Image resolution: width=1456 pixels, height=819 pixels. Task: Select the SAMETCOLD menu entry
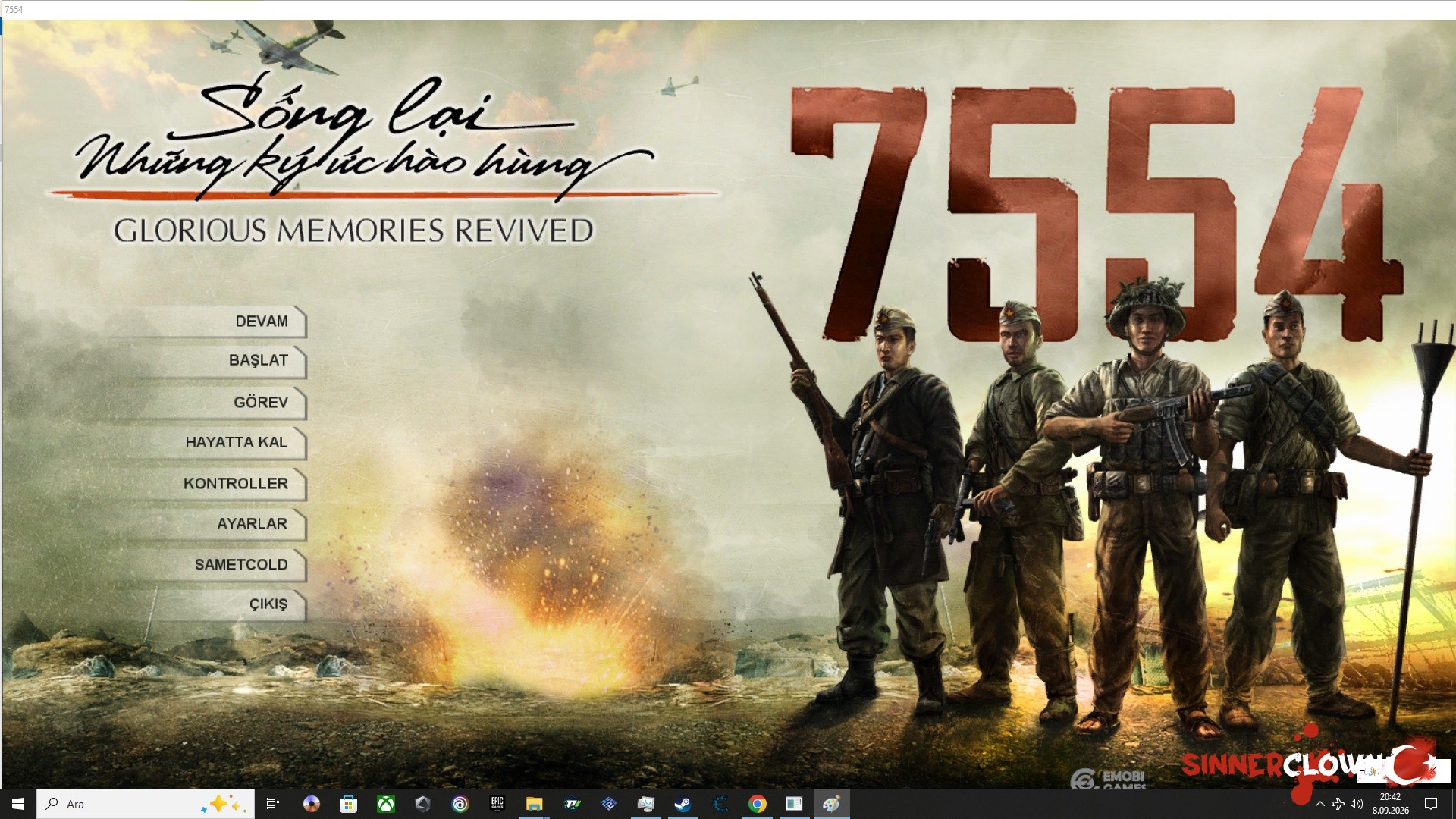pos(240,565)
